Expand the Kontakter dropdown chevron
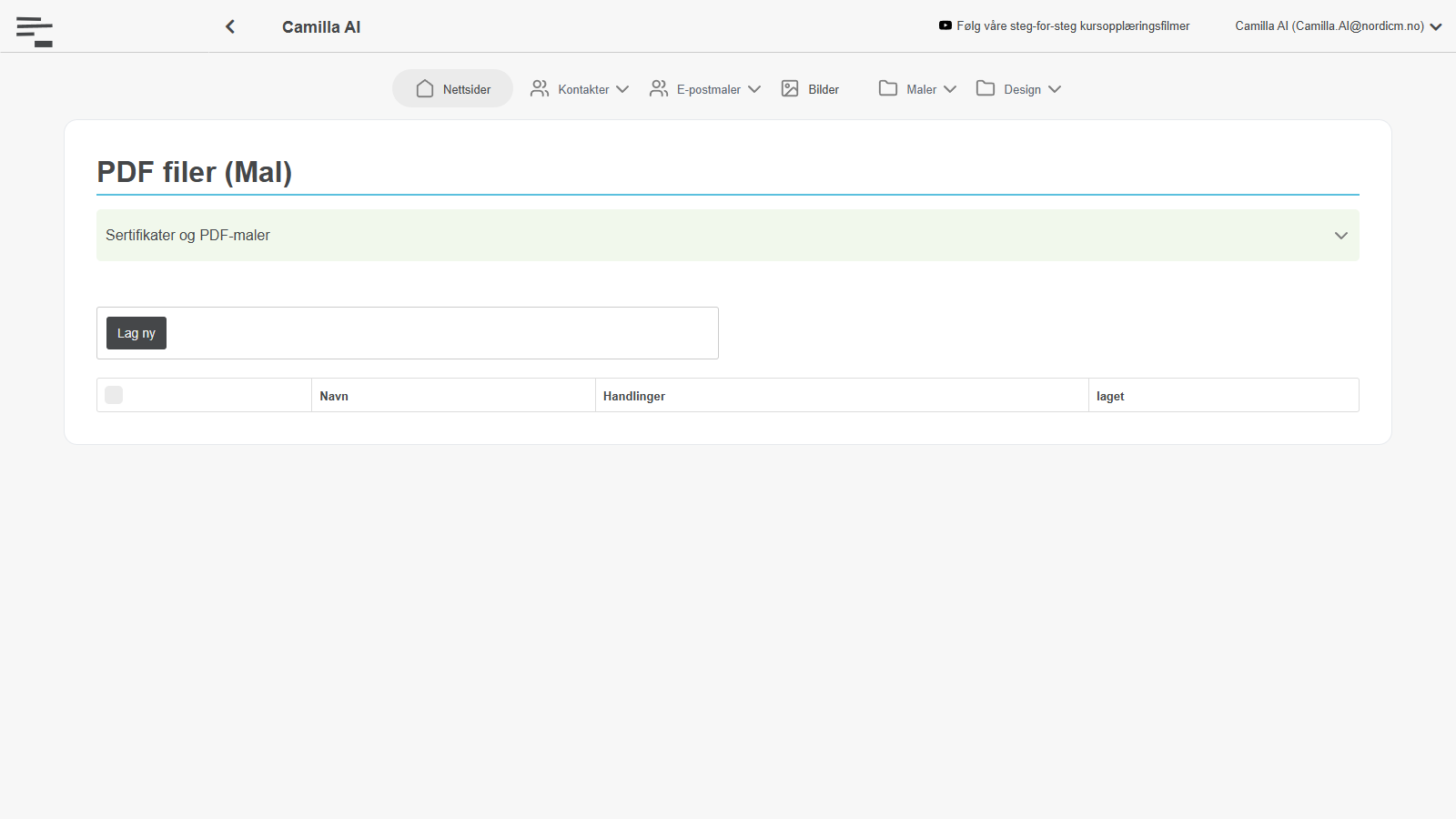The image size is (1456, 819). point(622,89)
